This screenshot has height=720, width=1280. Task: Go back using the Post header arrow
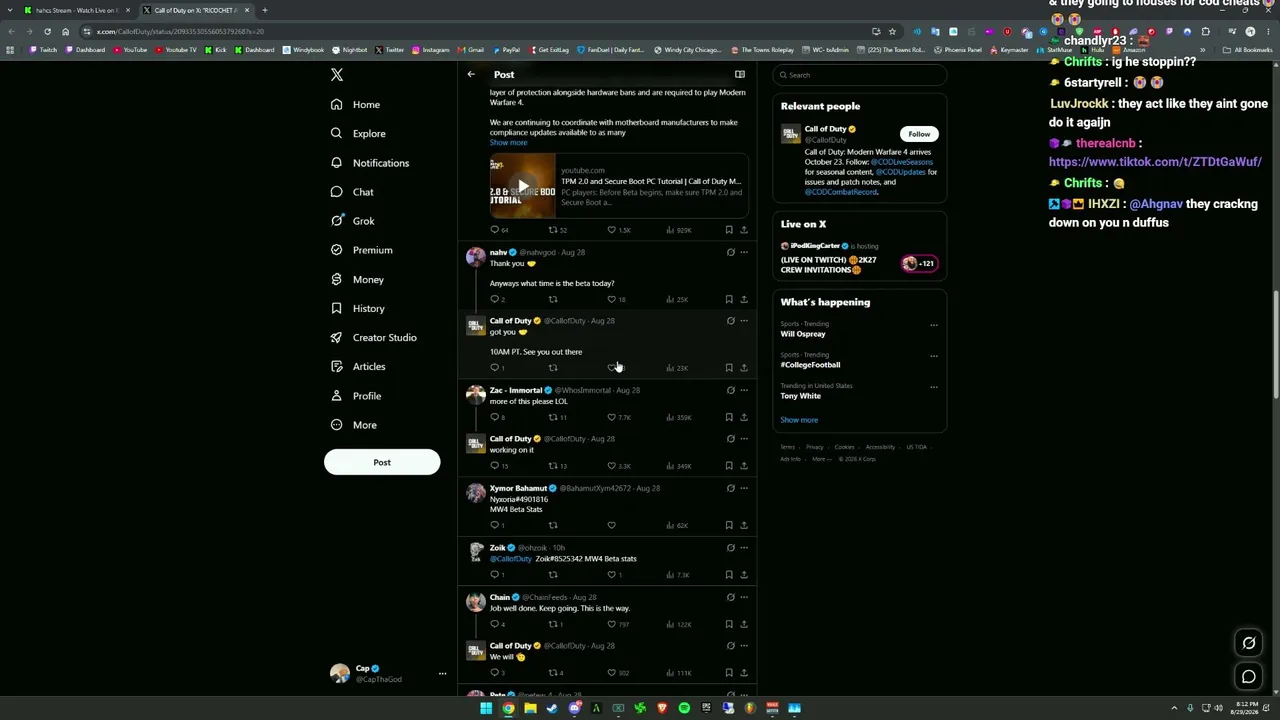tap(471, 74)
